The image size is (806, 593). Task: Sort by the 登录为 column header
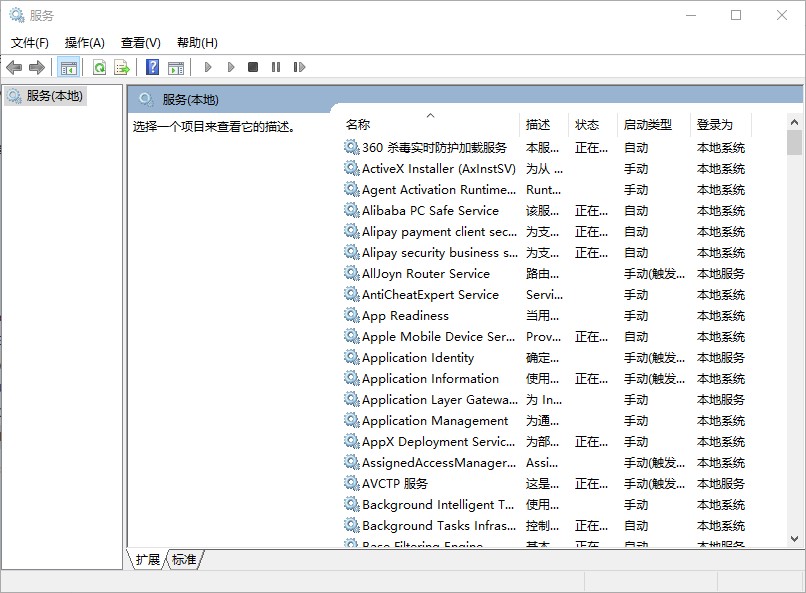(721, 125)
